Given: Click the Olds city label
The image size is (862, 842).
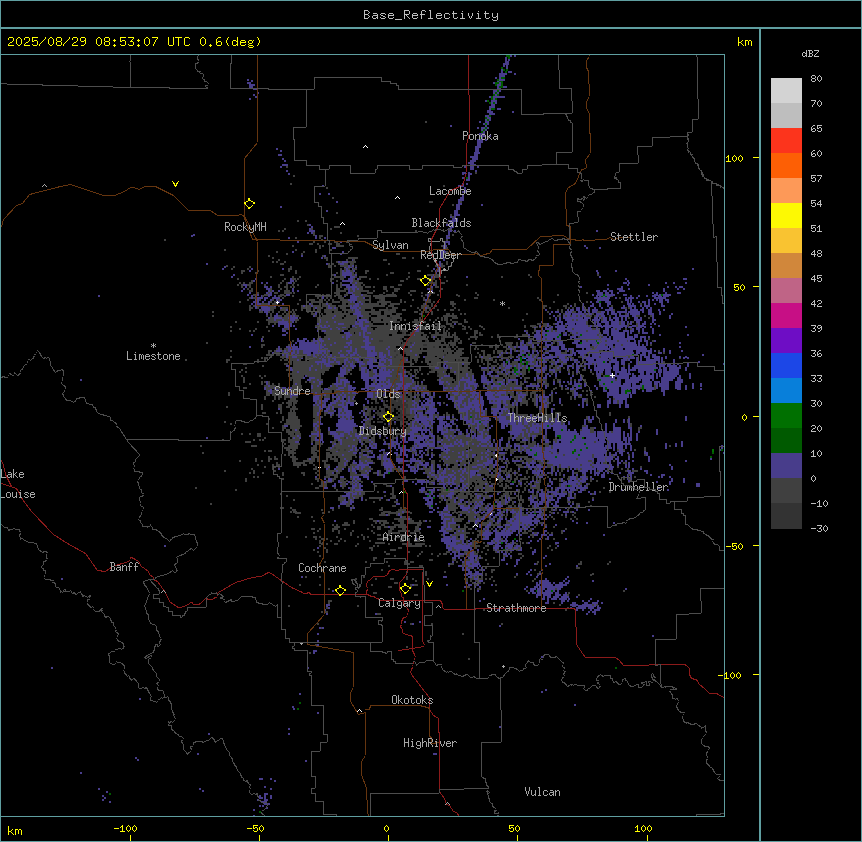Looking at the screenshot, I should point(388,394).
